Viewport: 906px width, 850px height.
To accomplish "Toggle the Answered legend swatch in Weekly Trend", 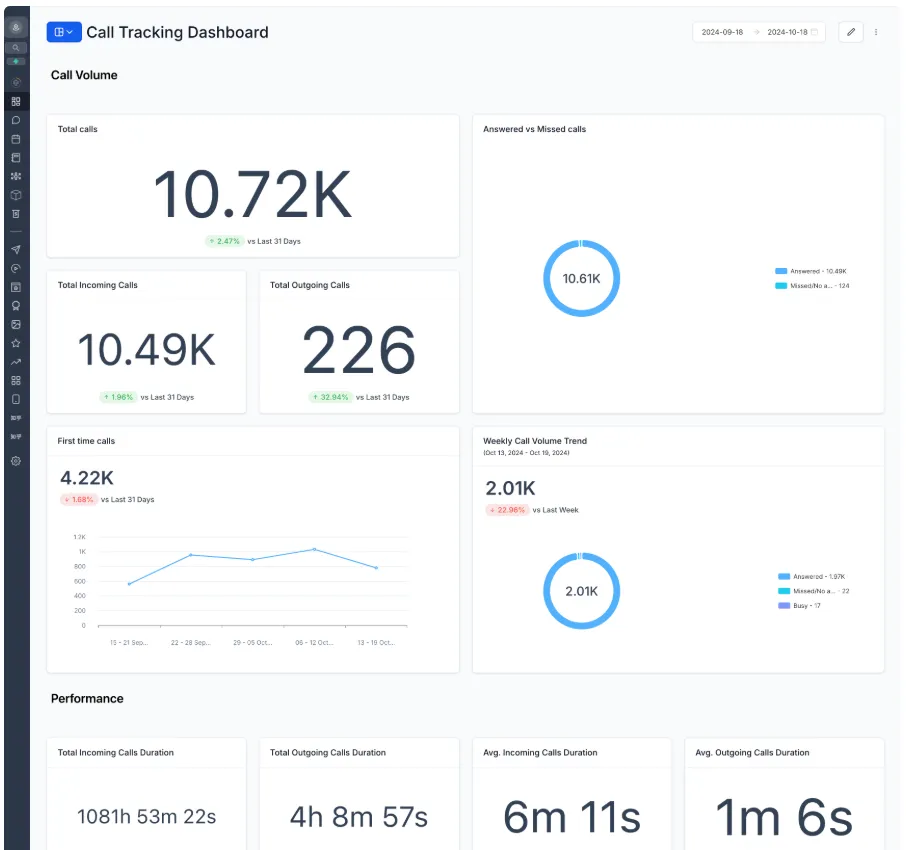I will [x=784, y=577].
